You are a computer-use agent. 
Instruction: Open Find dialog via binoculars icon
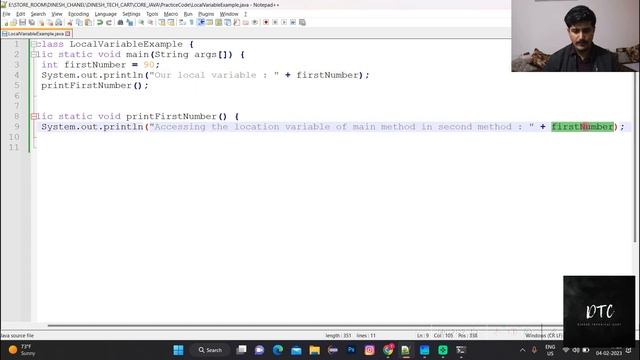tap(120, 22)
